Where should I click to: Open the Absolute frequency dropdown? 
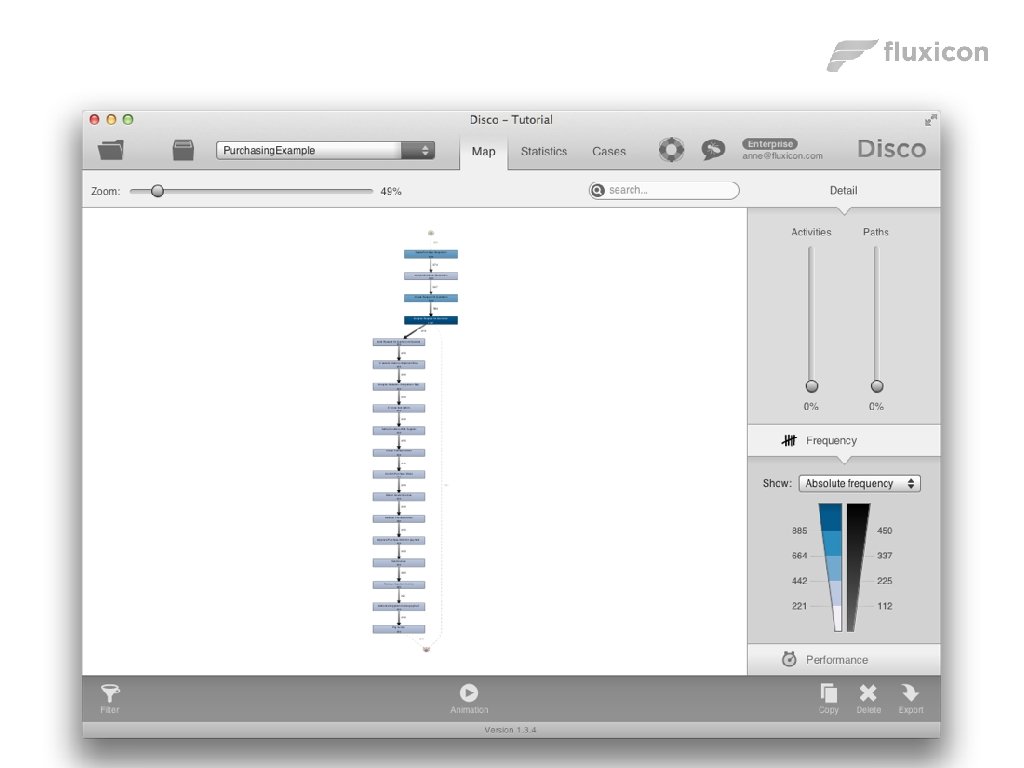coord(859,483)
